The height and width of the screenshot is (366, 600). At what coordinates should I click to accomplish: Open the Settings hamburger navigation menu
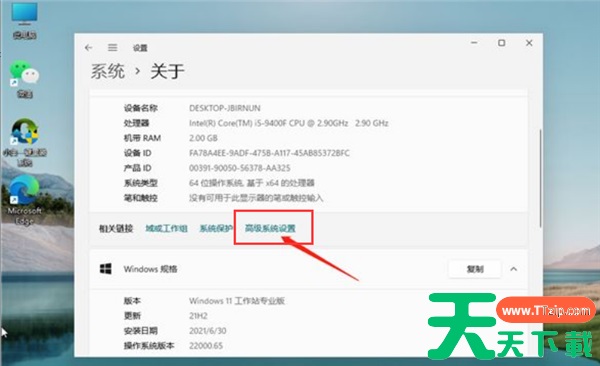tap(112, 47)
